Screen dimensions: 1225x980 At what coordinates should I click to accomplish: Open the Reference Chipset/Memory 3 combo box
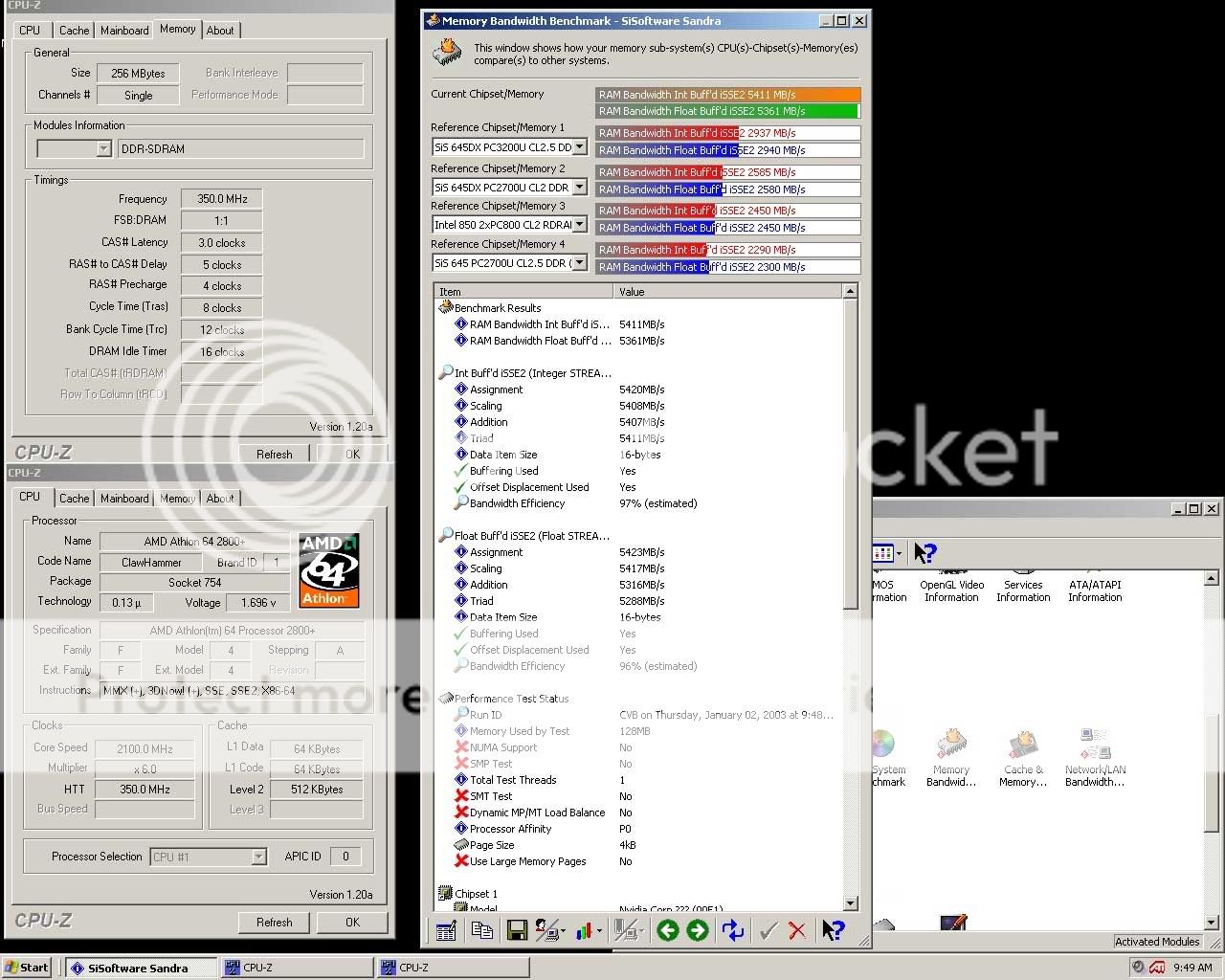pyautogui.click(x=579, y=225)
